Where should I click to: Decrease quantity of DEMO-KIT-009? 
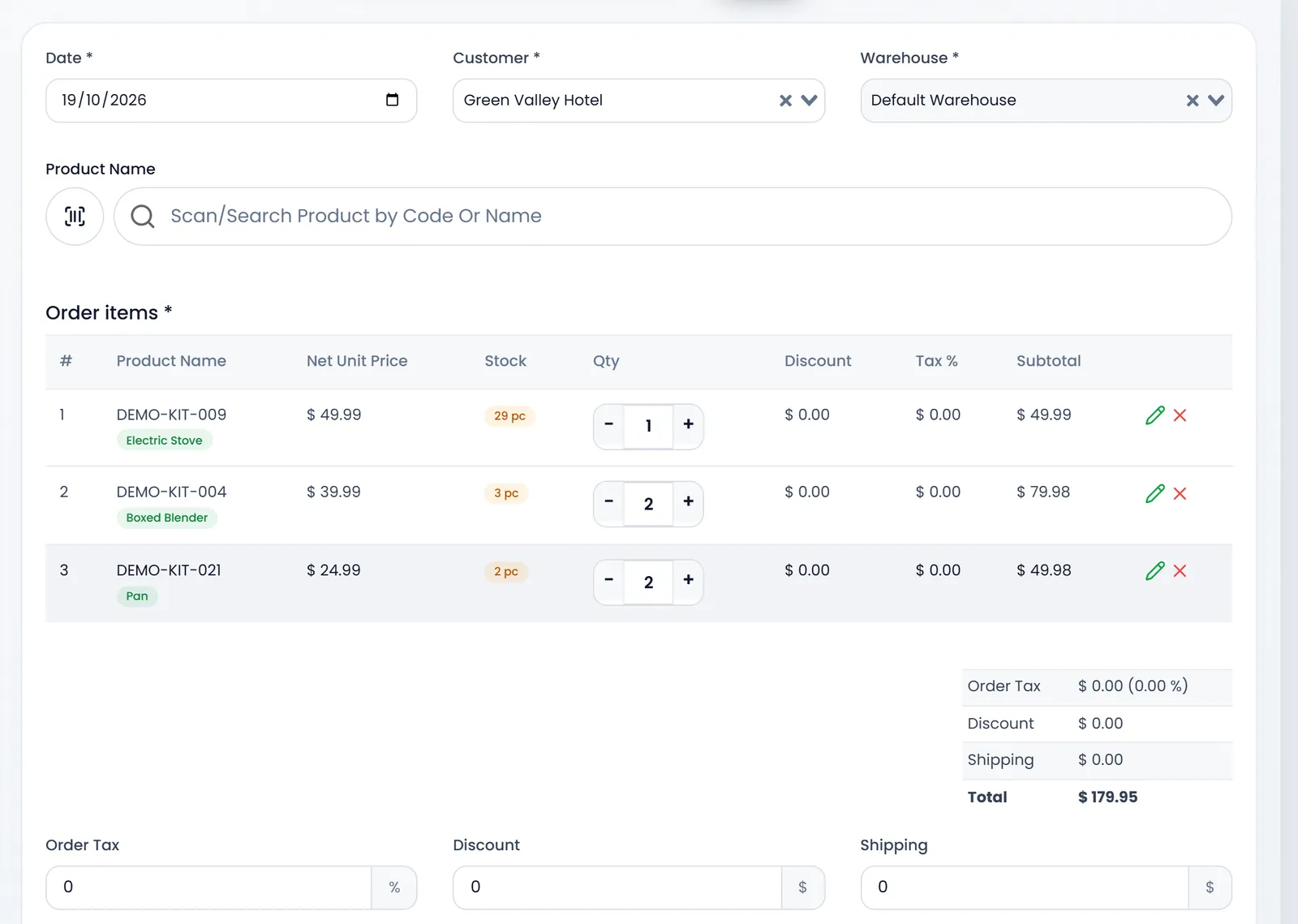click(x=609, y=424)
